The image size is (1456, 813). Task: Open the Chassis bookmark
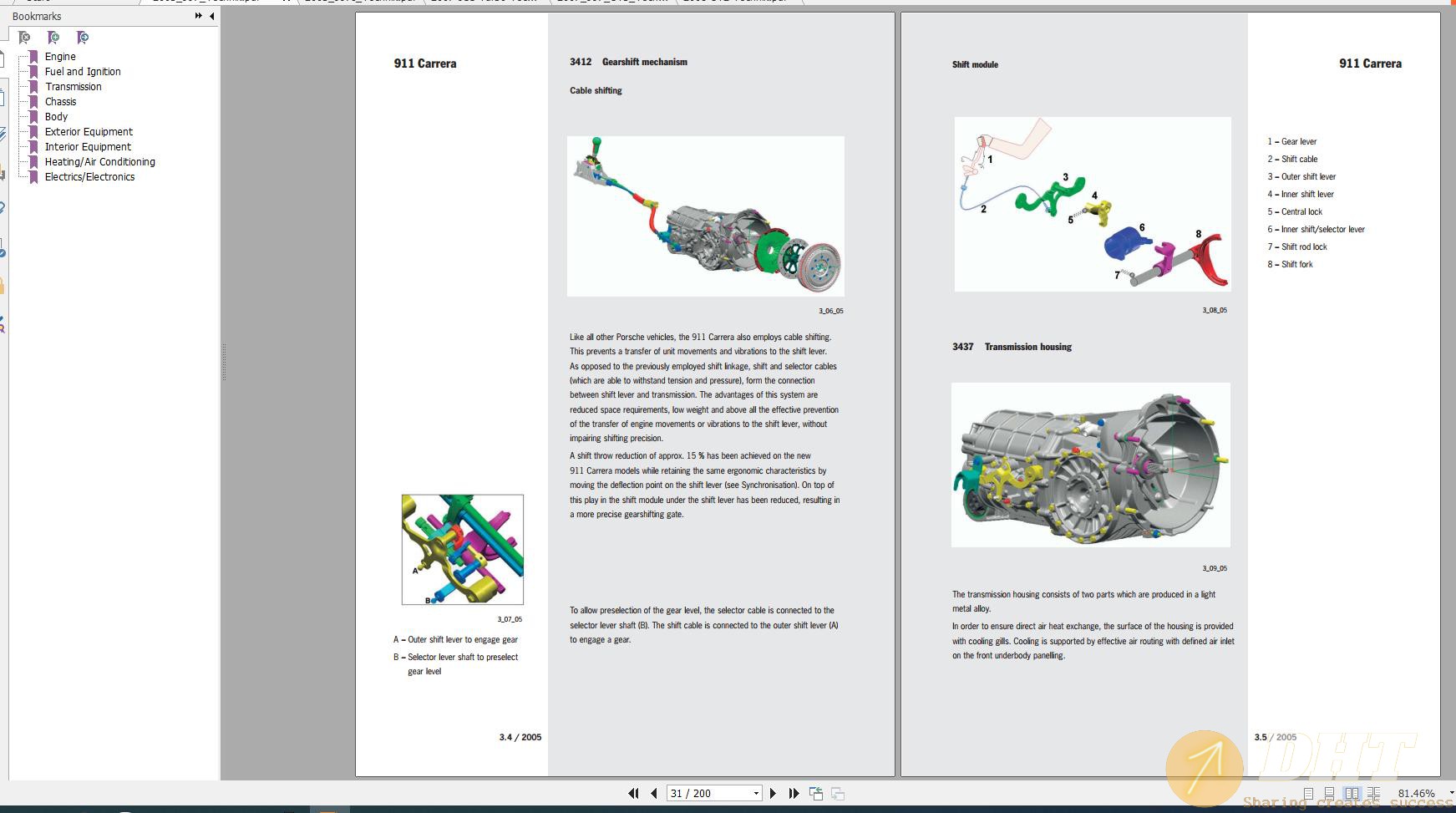pos(60,101)
